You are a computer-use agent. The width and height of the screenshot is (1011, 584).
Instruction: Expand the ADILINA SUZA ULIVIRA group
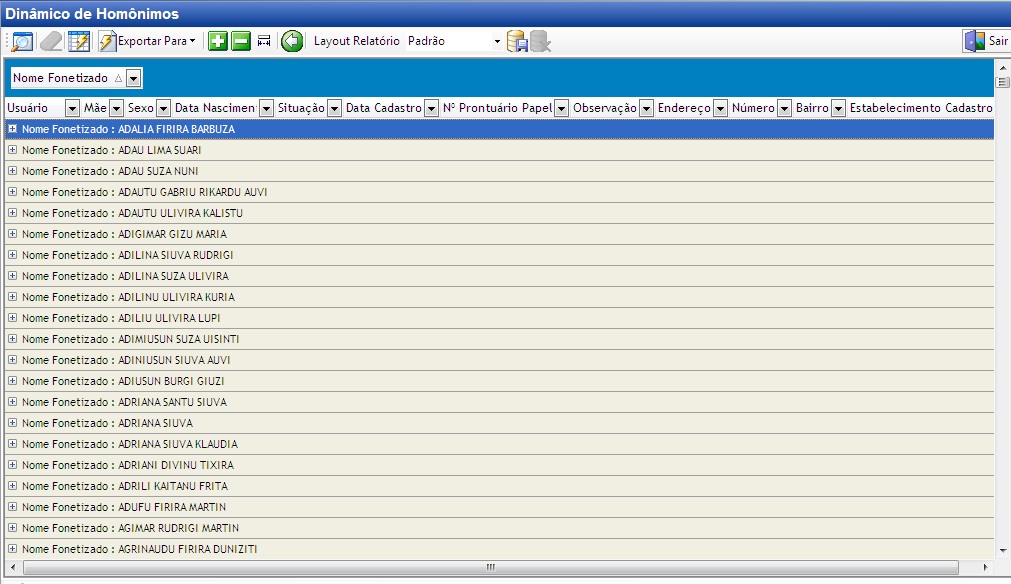(12, 276)
